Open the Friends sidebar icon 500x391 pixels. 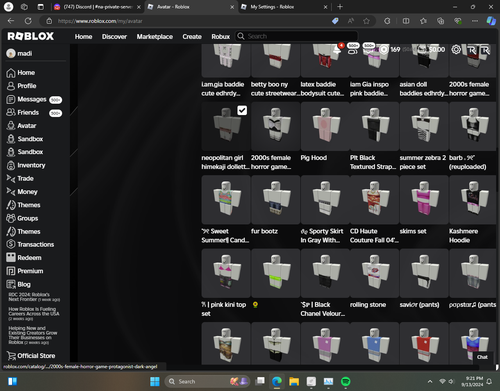[x=11, y=112]
